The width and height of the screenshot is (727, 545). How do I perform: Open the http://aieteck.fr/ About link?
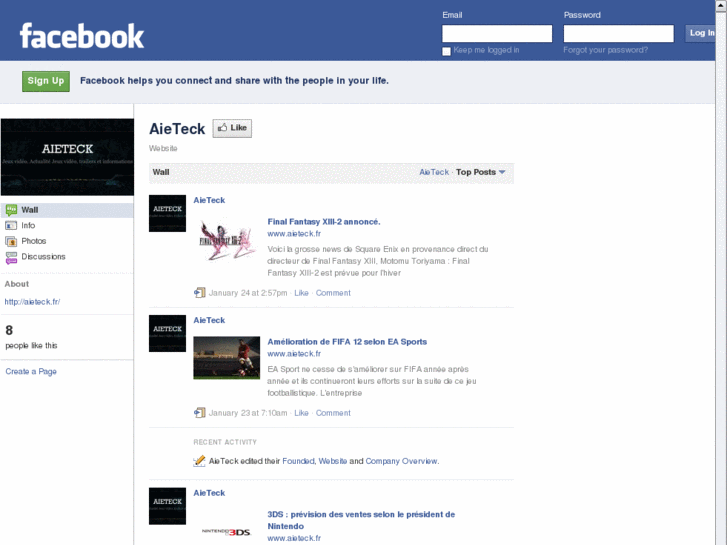click(x=32, y=302)
